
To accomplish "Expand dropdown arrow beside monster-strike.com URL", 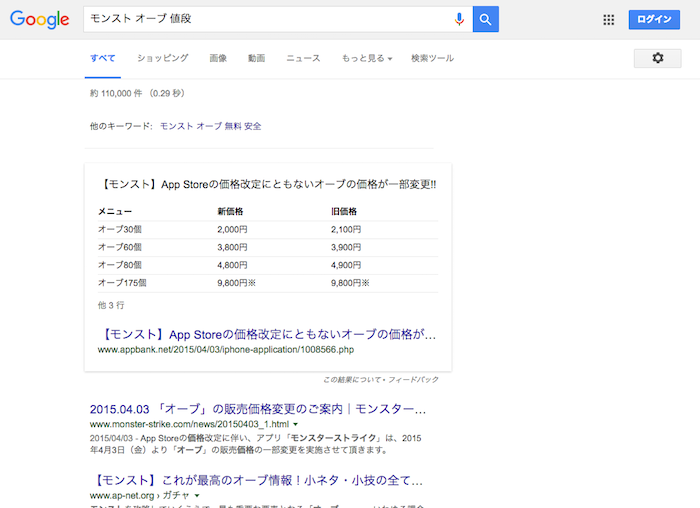I will [296, 425].
